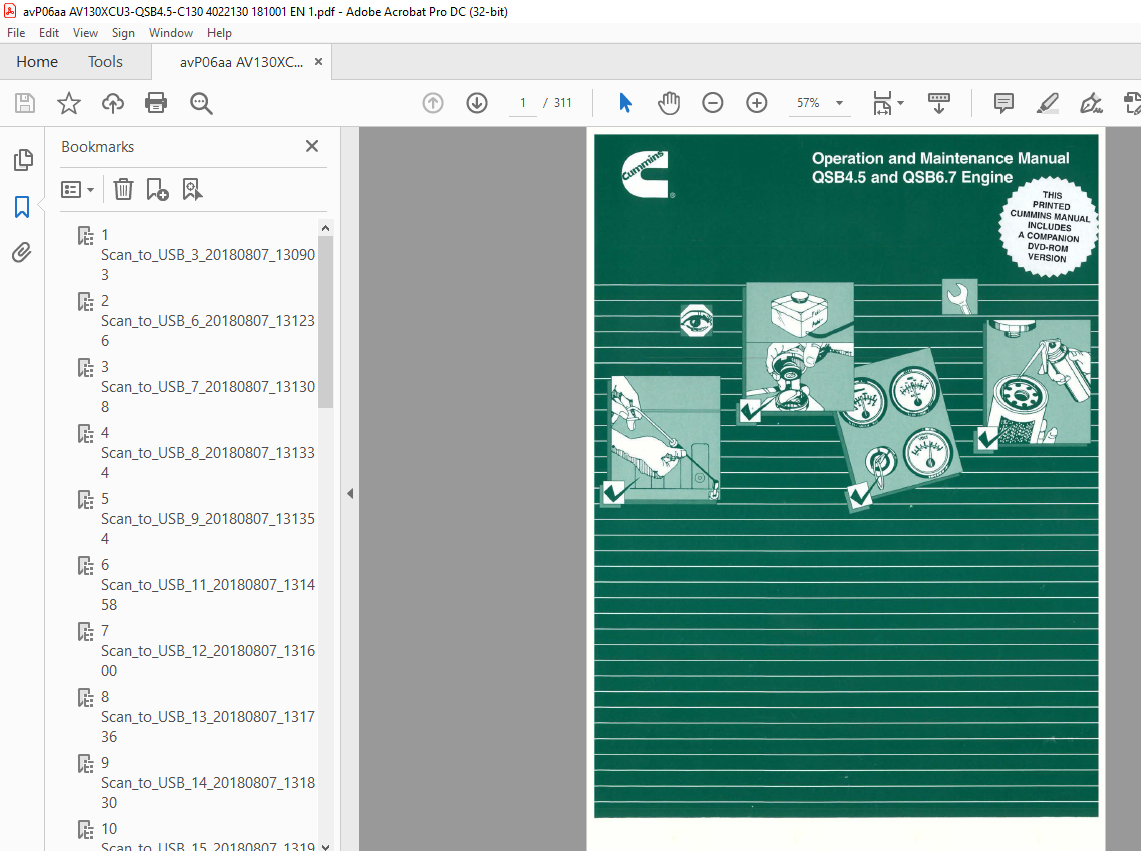The width and height of the screenshot is (1141, 851).
Task: Click the Fit width scrolling icon
Action: [x=882, y=103]
